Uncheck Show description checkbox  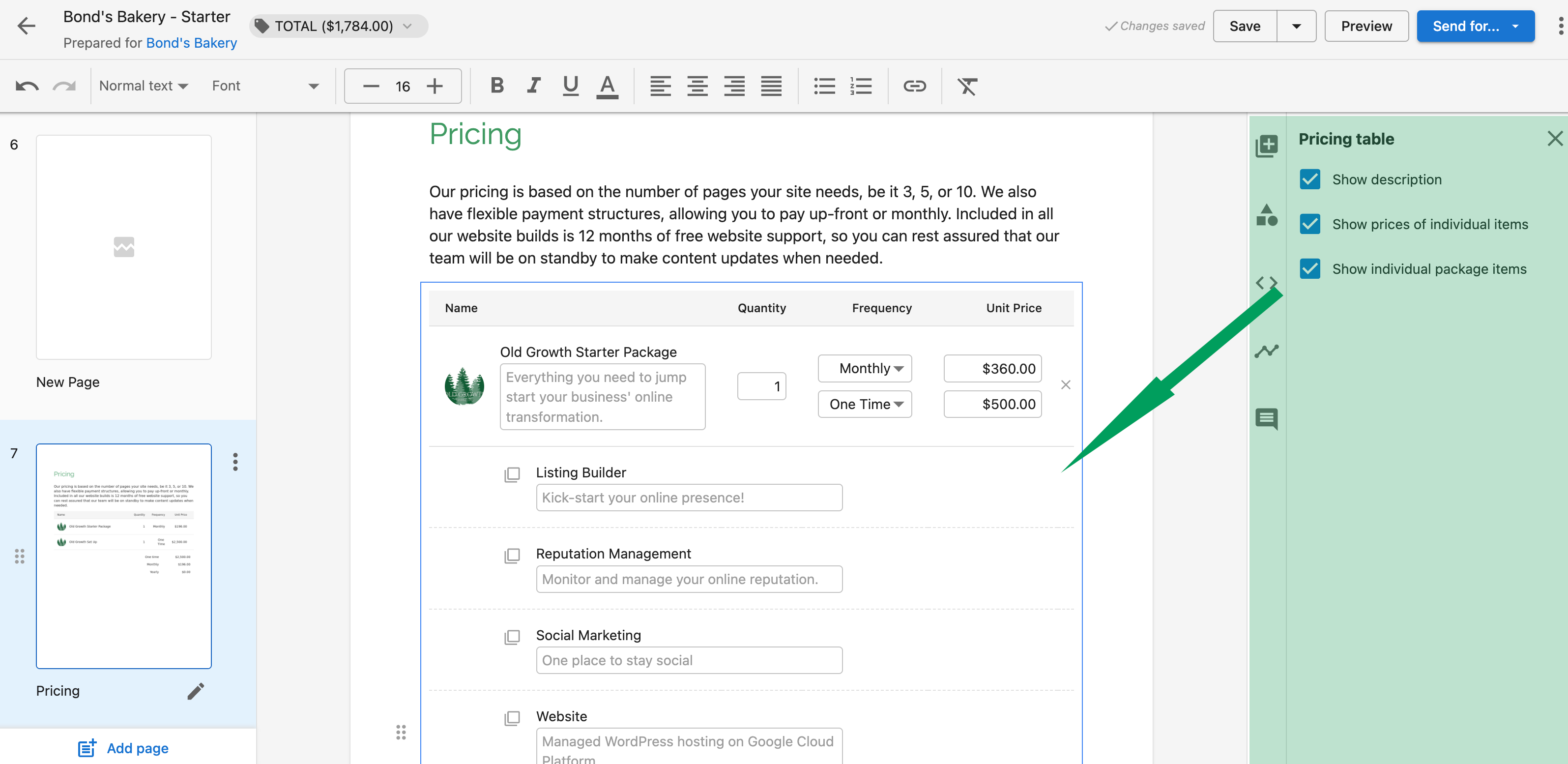pyautogui.click(x=1310, y=179)
